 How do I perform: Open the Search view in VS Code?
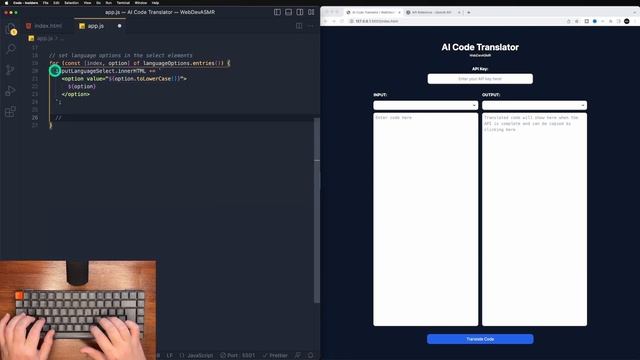click(11, 49)
